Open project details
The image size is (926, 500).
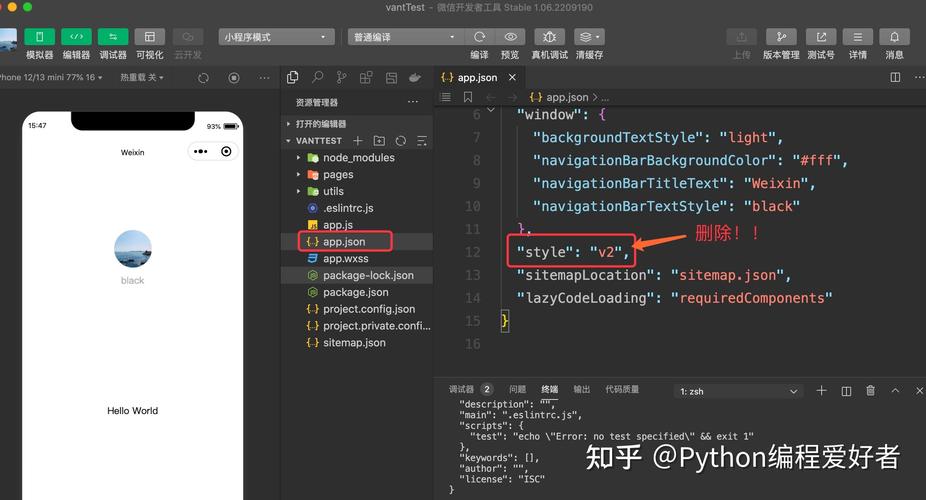point(857,37)
